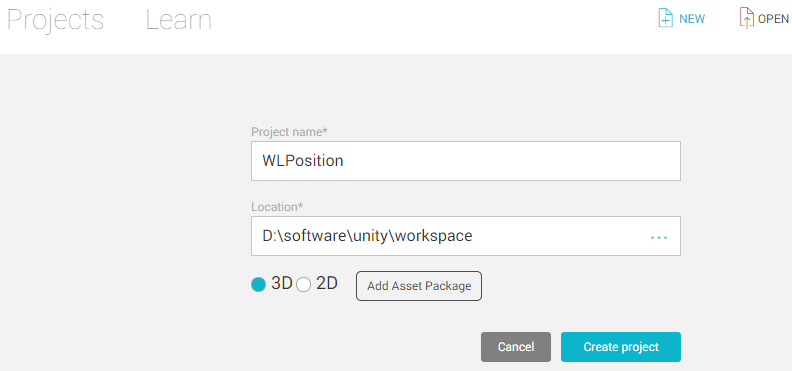Select the 2D radio button
Screen dimensions: 792x371
coord(304,285)
